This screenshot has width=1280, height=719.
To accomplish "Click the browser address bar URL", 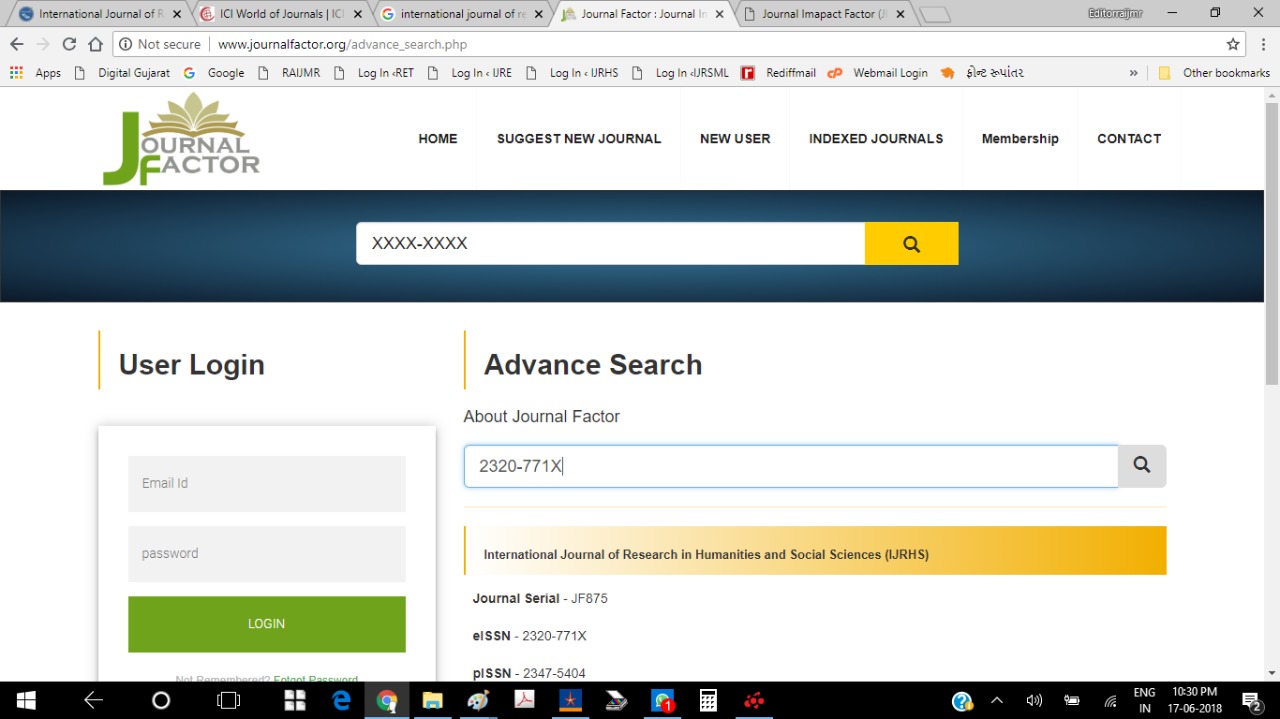I will (x=342, y=44).
